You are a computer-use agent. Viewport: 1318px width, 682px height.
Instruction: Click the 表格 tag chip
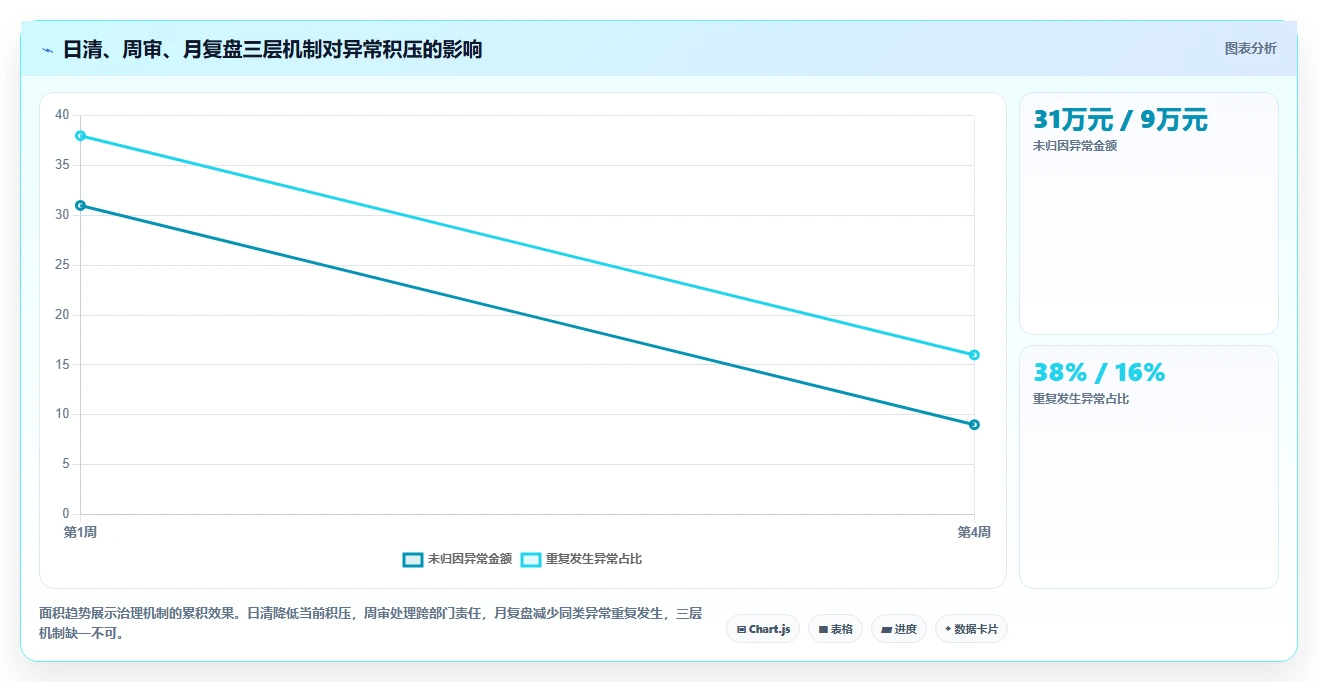pos(835,629)
